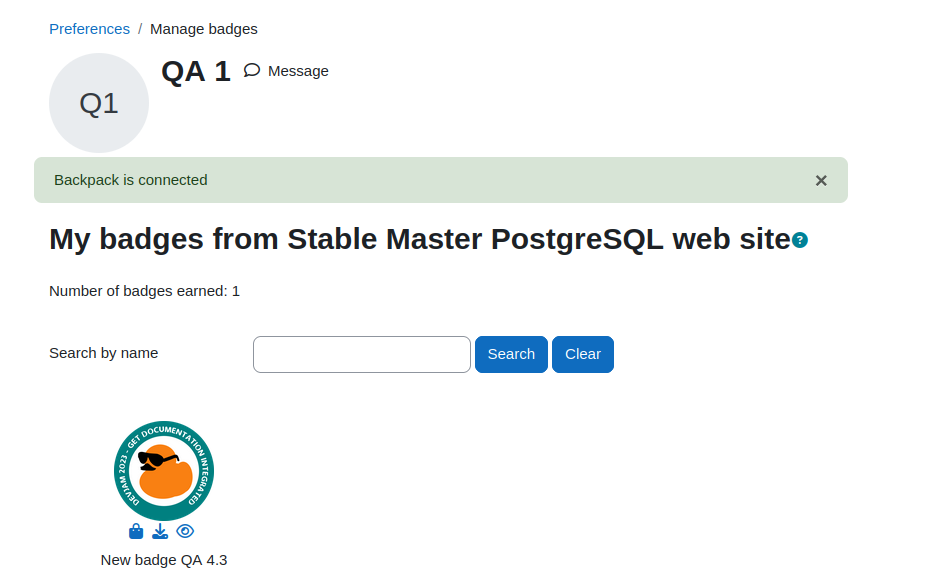
Task: Select the Backpack is connected message text
Action: [x=131, y=180]
